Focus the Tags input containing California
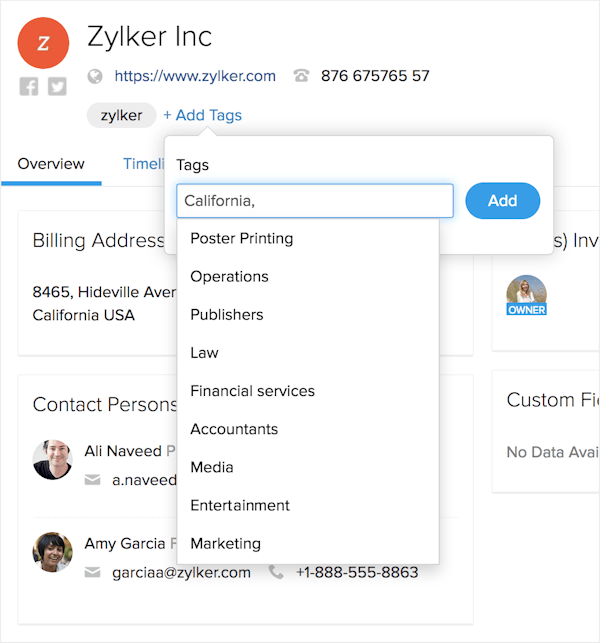600x643 pixels. (315, 201)
